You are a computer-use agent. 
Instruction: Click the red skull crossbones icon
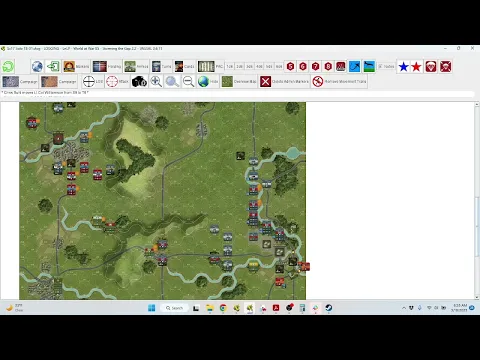click(x=446, y=67)
